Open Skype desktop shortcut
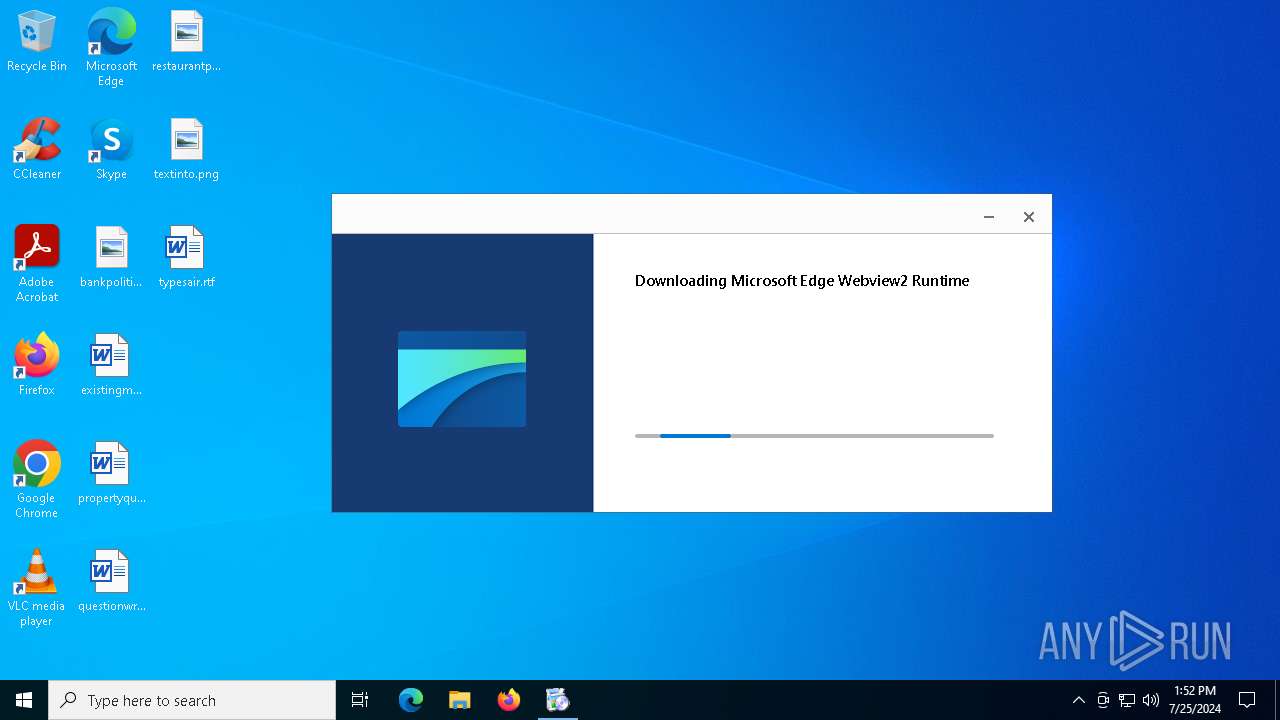1280x720 pixels. [x=111, y=150]
